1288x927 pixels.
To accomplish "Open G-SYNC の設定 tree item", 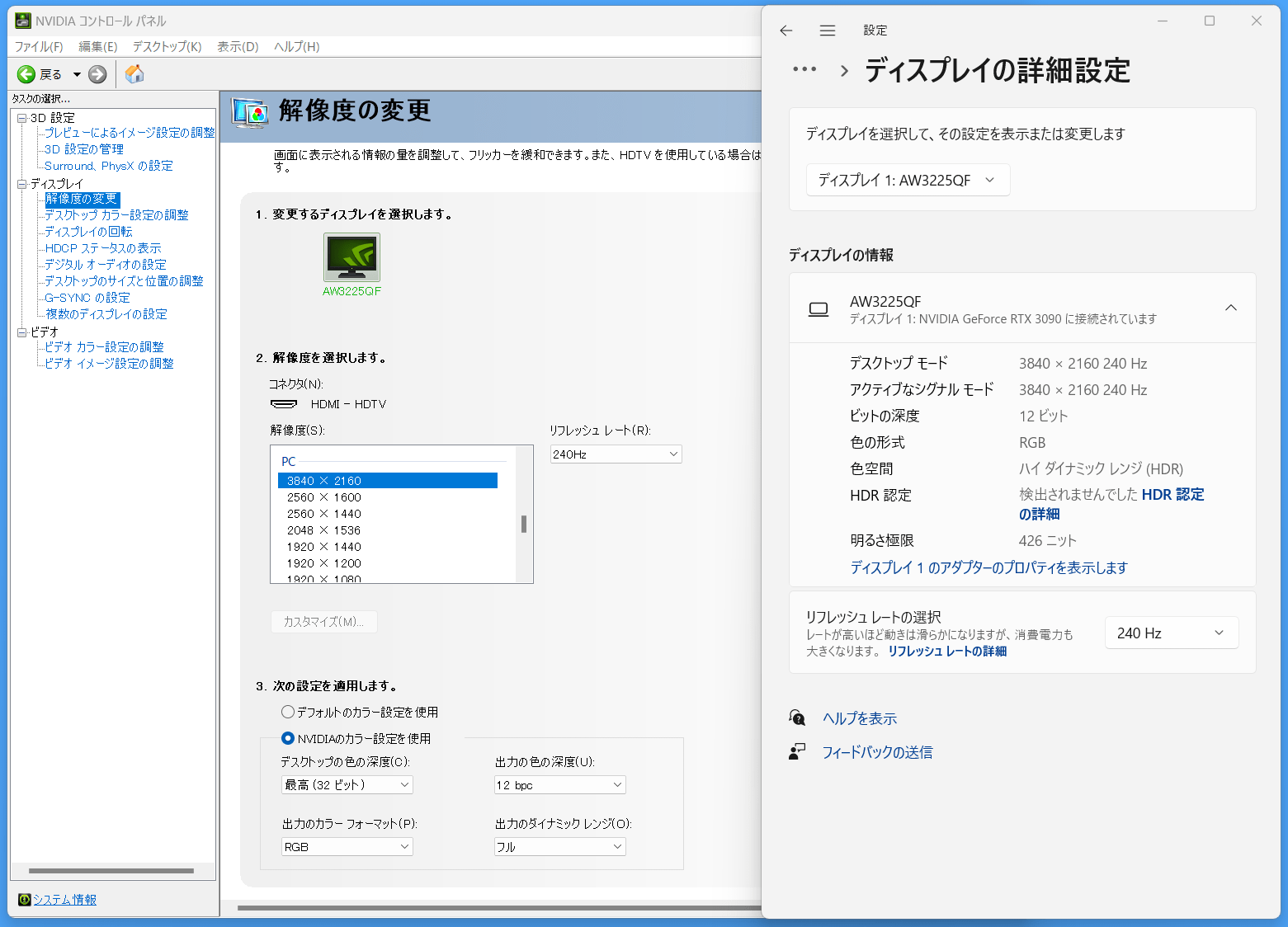I will coord(87,298).
